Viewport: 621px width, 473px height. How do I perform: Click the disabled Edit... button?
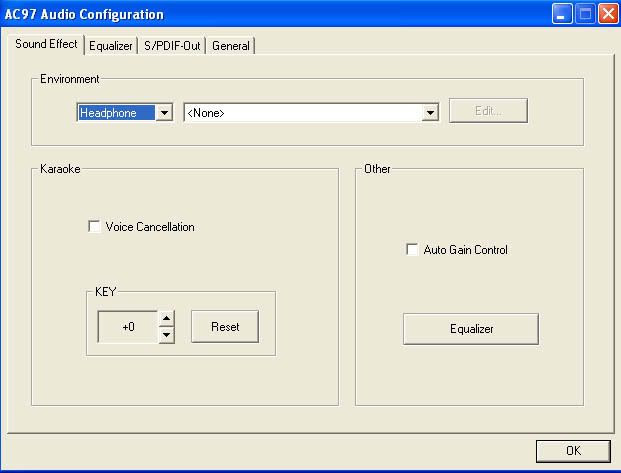click(488, 111)
